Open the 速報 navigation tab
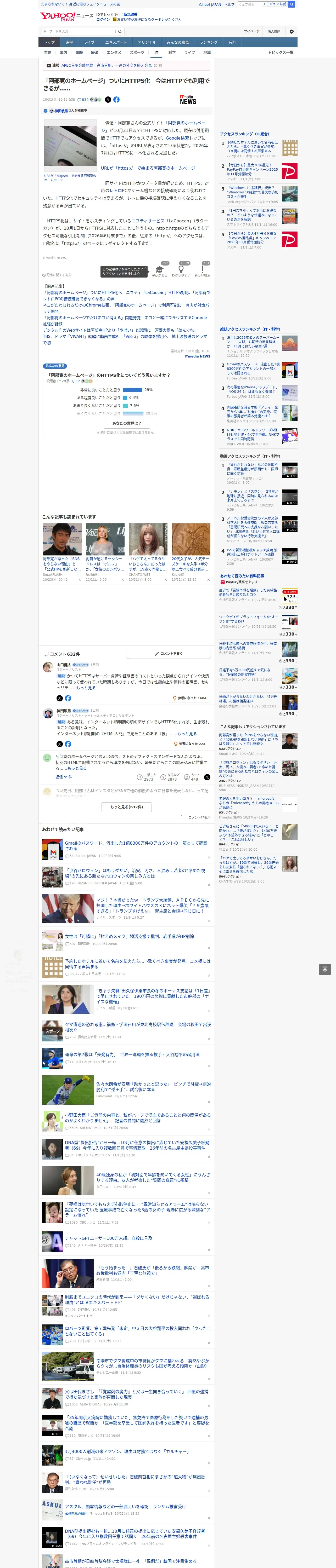 point(69,43)
